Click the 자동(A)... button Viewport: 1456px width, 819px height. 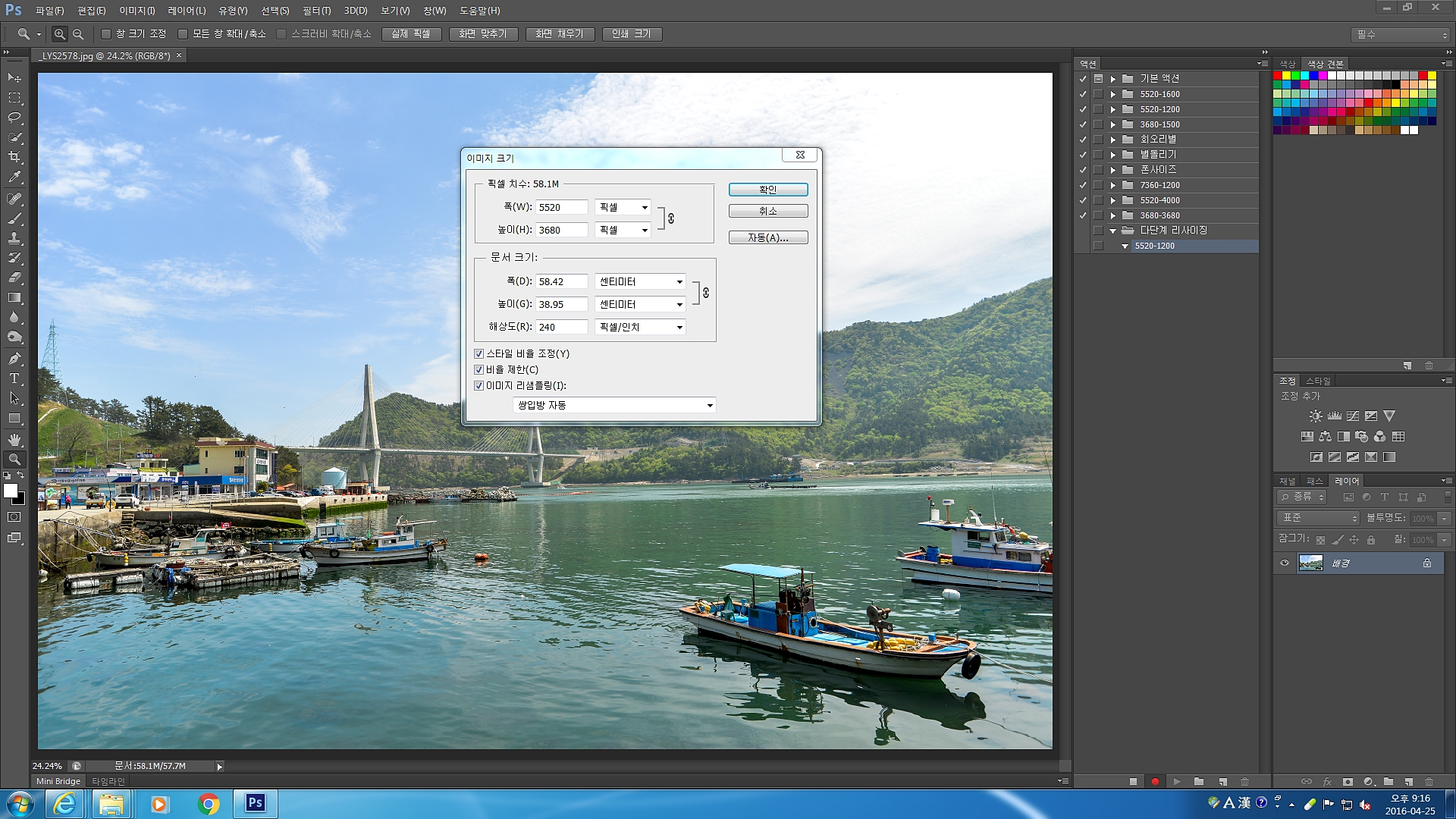point(767,238)
